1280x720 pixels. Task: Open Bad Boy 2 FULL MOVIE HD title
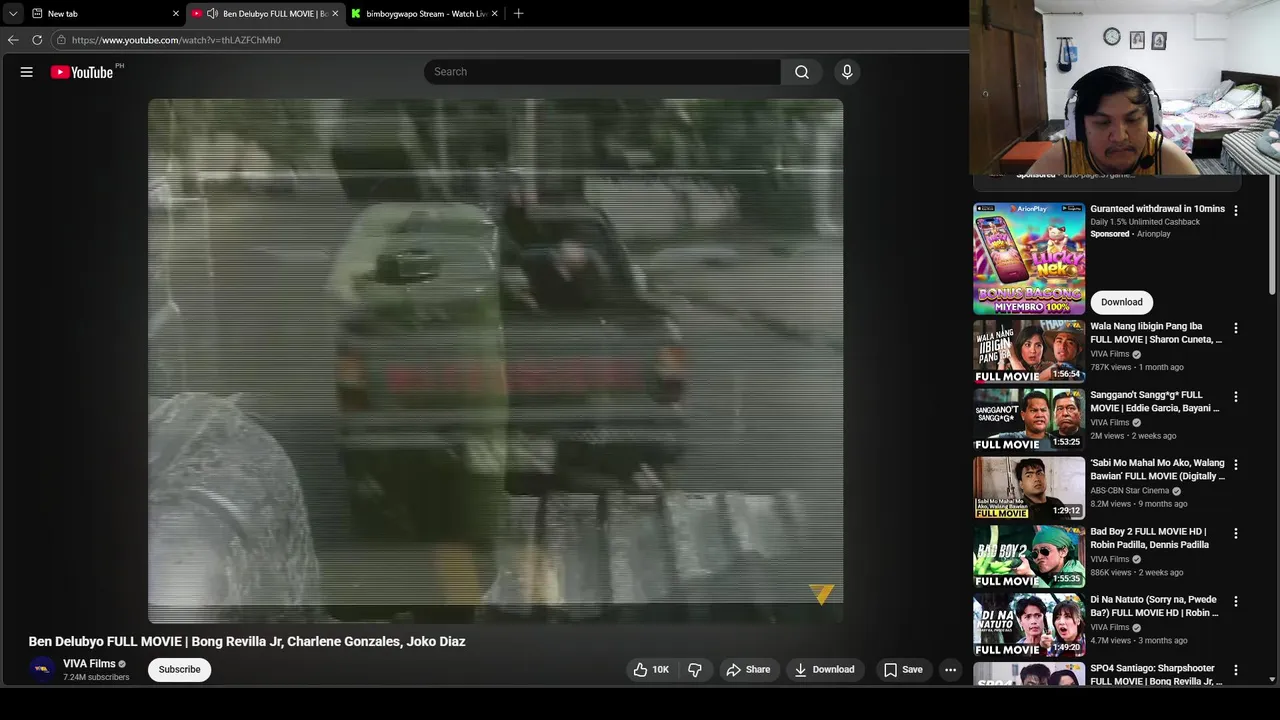point(1150,538)
